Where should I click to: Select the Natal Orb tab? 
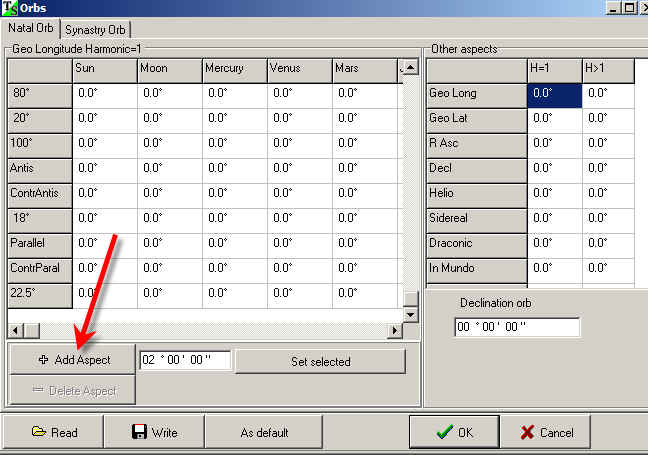pos(31,29)
